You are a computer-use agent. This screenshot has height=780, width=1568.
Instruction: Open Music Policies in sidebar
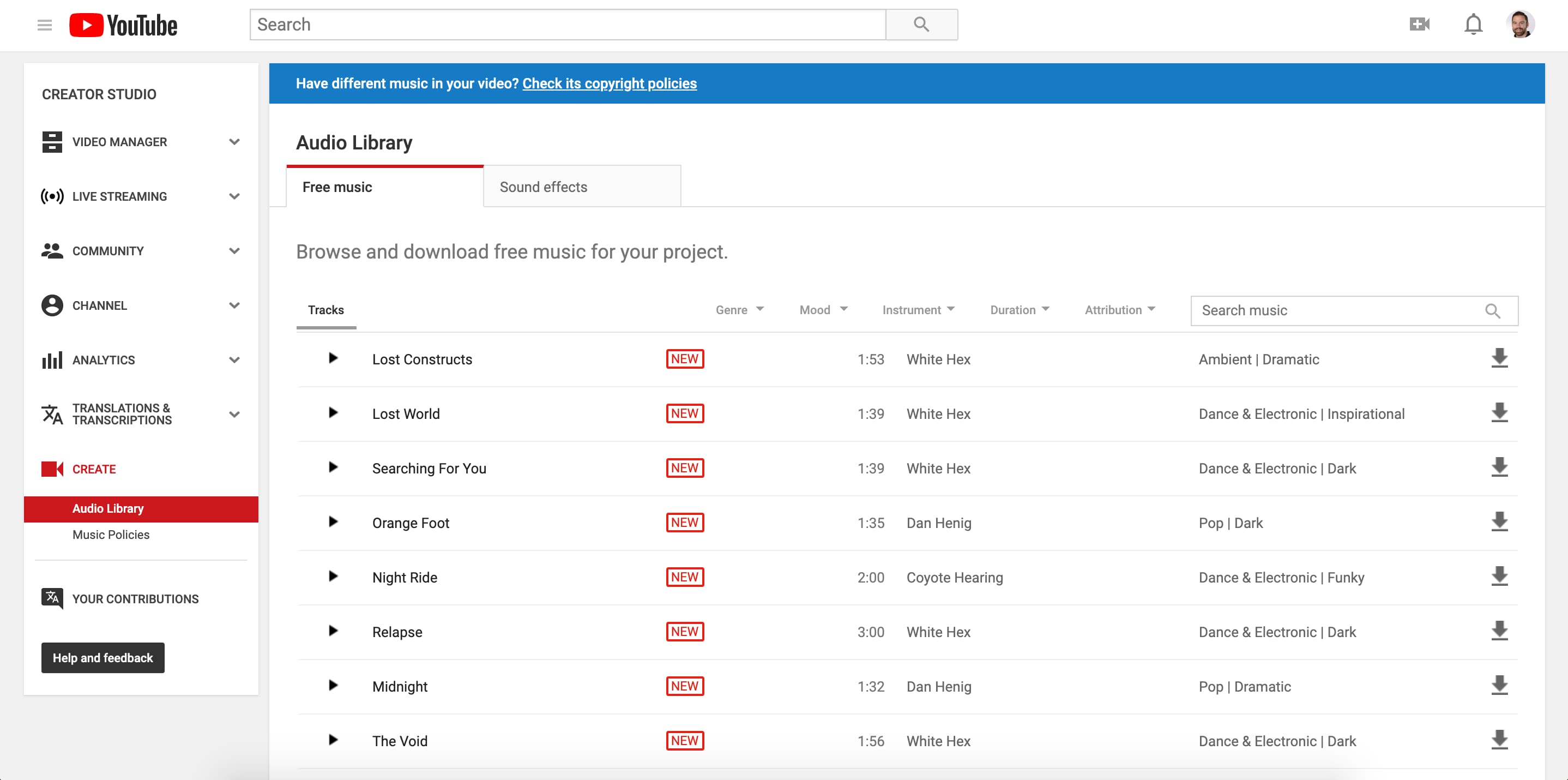(x=111, y=535)
